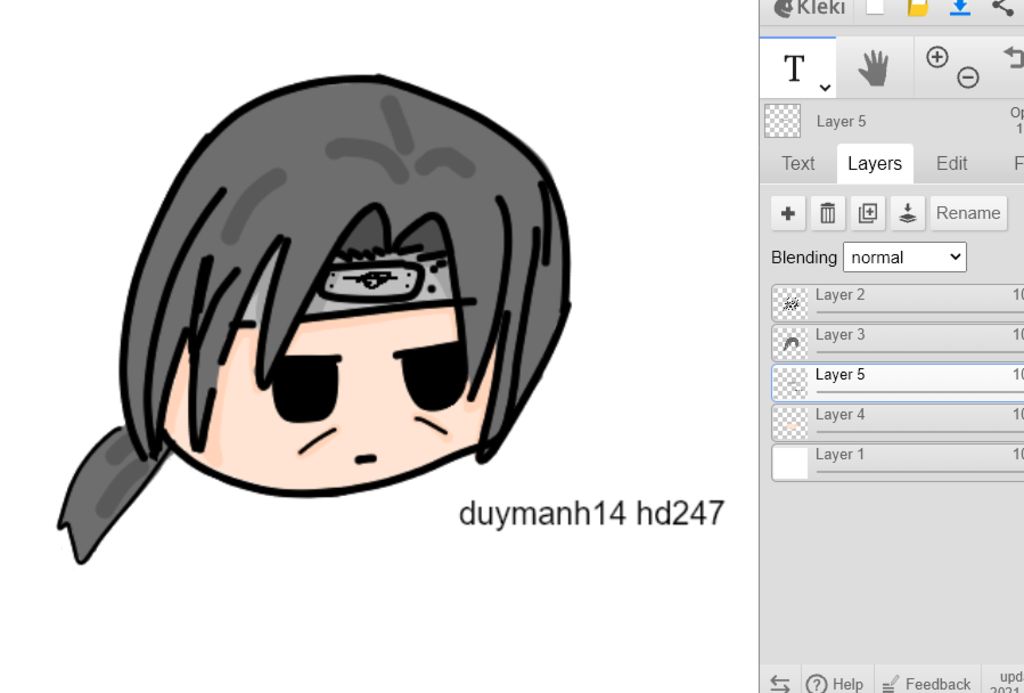Open Help
Image resolution: width=1024 pixels, height=693 pixels.
pyautogui.click(x=835, y=684)
